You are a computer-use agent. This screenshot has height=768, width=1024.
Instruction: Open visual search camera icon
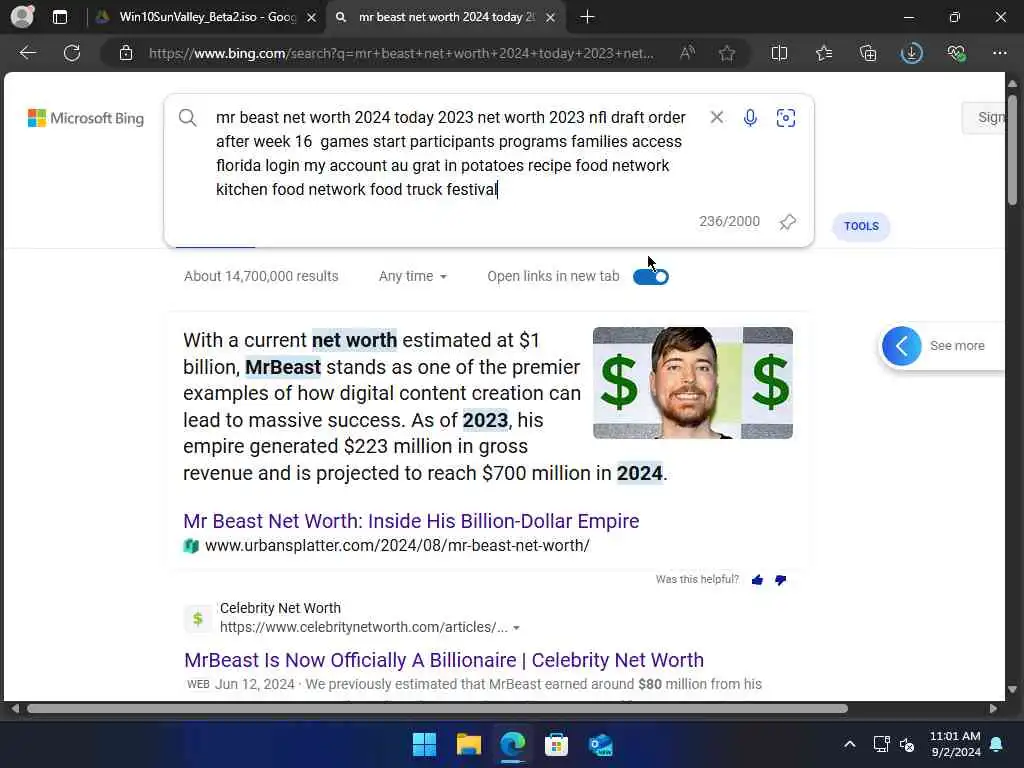pyautogui.click(x=786, y=118)
